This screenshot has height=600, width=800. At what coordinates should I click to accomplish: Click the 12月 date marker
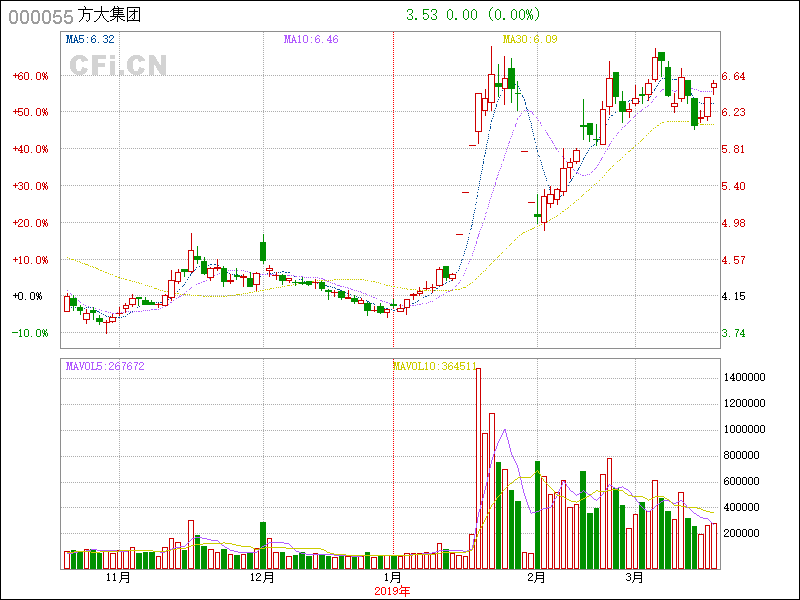[x=262, y=578]
